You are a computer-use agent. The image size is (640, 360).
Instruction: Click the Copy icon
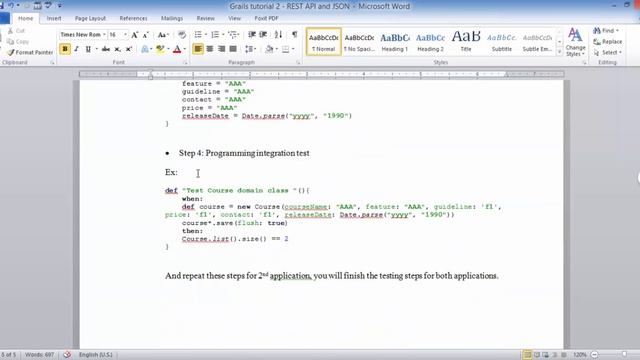click(x=11, y=42)
